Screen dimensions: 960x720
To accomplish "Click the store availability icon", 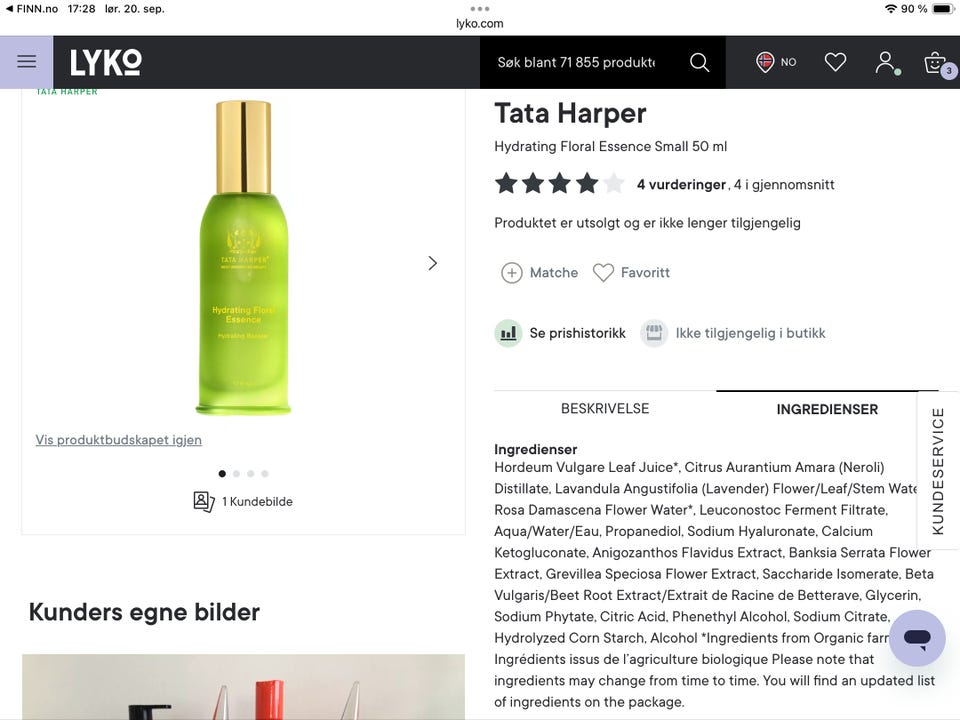I will pos(654,333).
